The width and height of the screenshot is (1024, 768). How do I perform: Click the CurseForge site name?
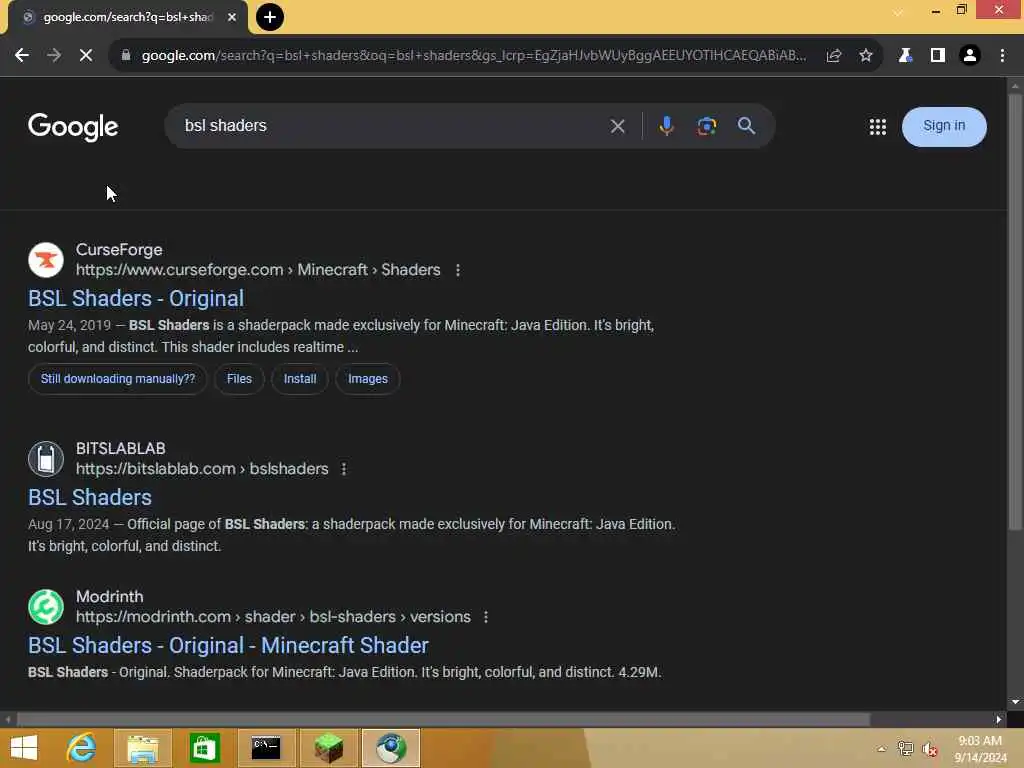click(x=119, y=250)
